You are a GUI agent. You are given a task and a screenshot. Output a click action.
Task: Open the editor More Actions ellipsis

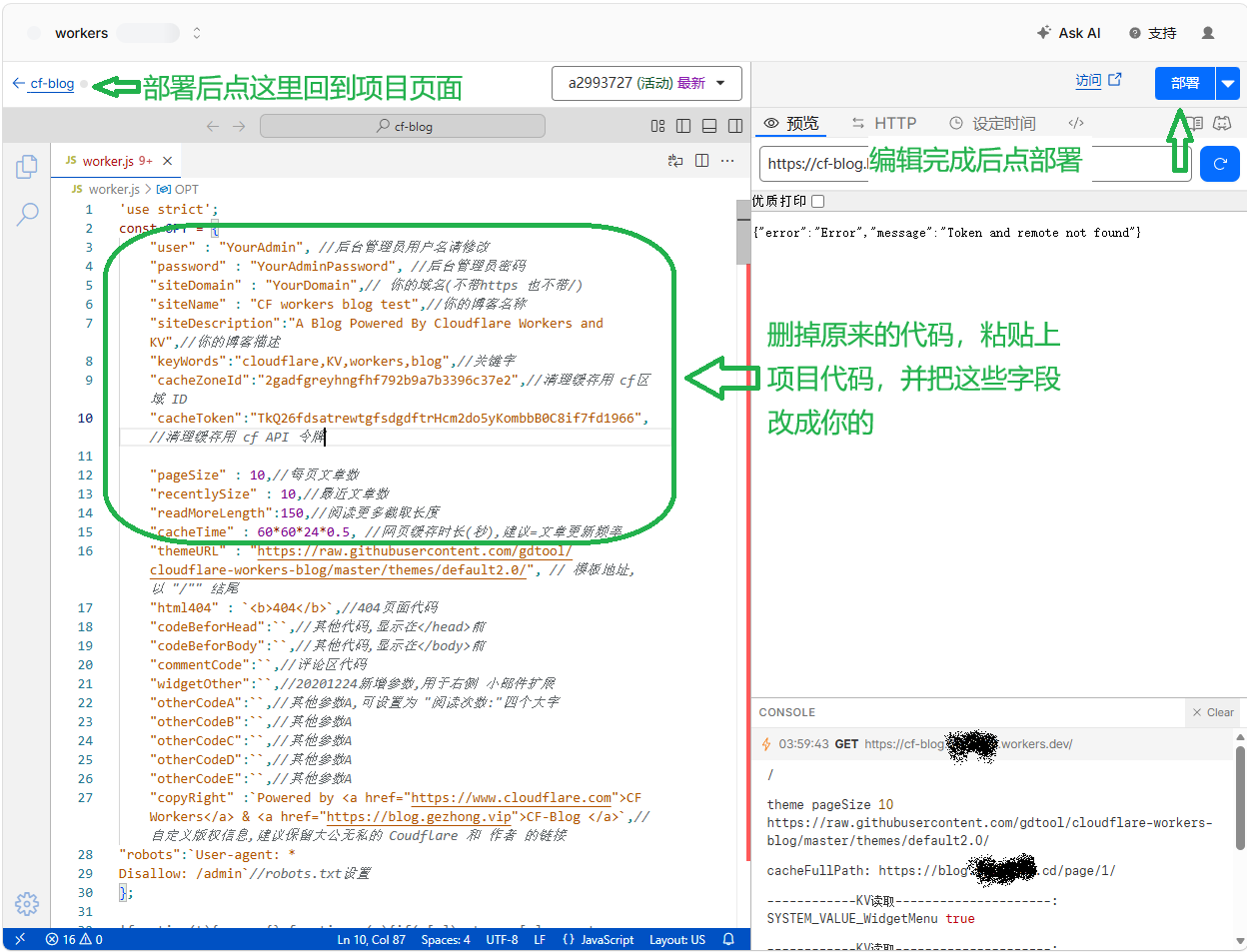point(727,161)
